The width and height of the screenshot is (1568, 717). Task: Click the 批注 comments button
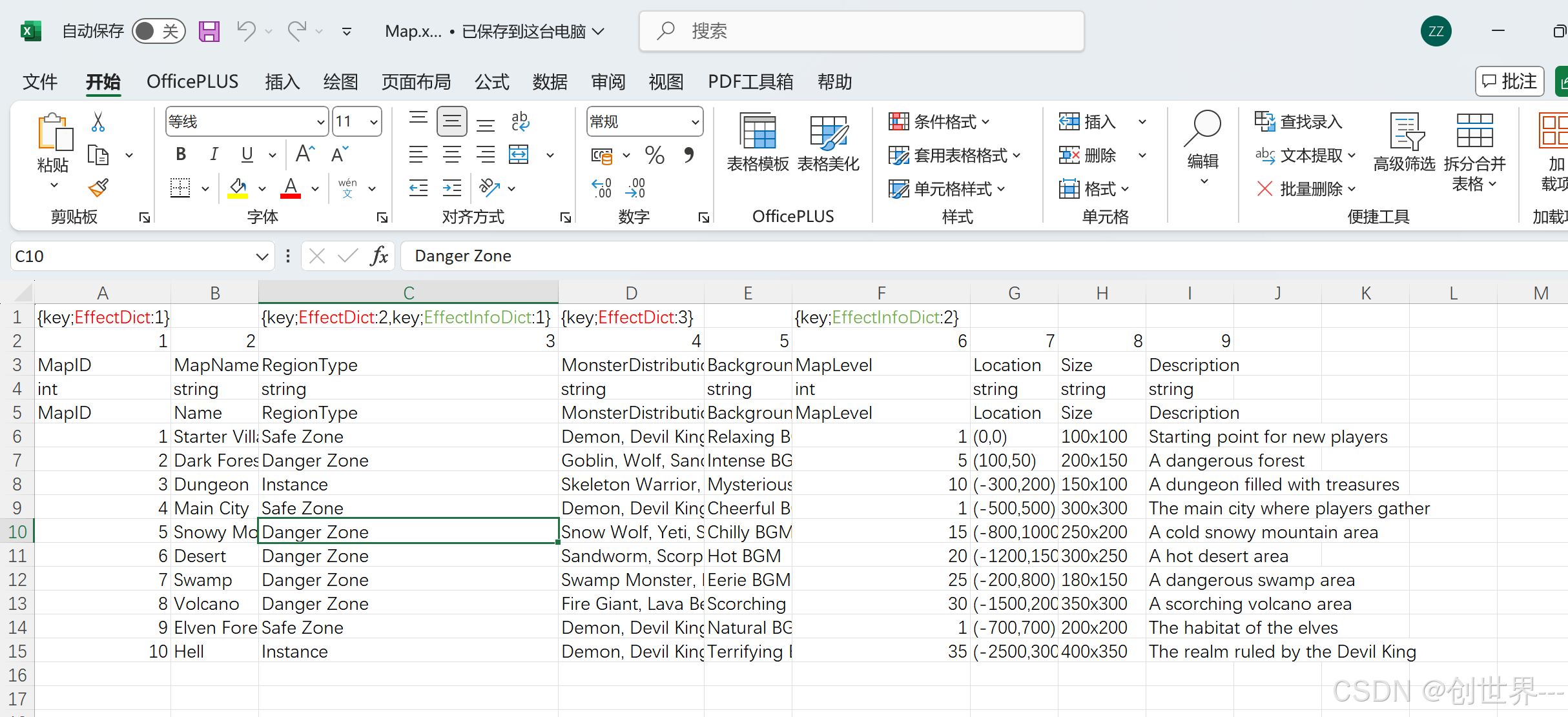tap(1509, 81)
